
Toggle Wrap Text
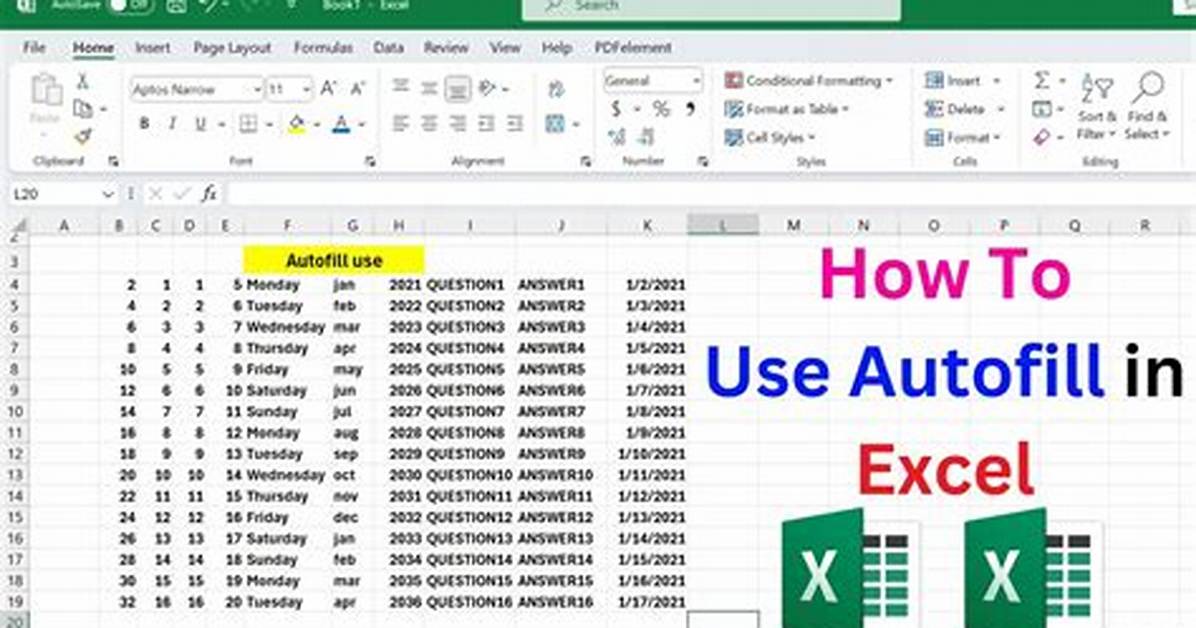pyautogui.click(x=556, y=89)
